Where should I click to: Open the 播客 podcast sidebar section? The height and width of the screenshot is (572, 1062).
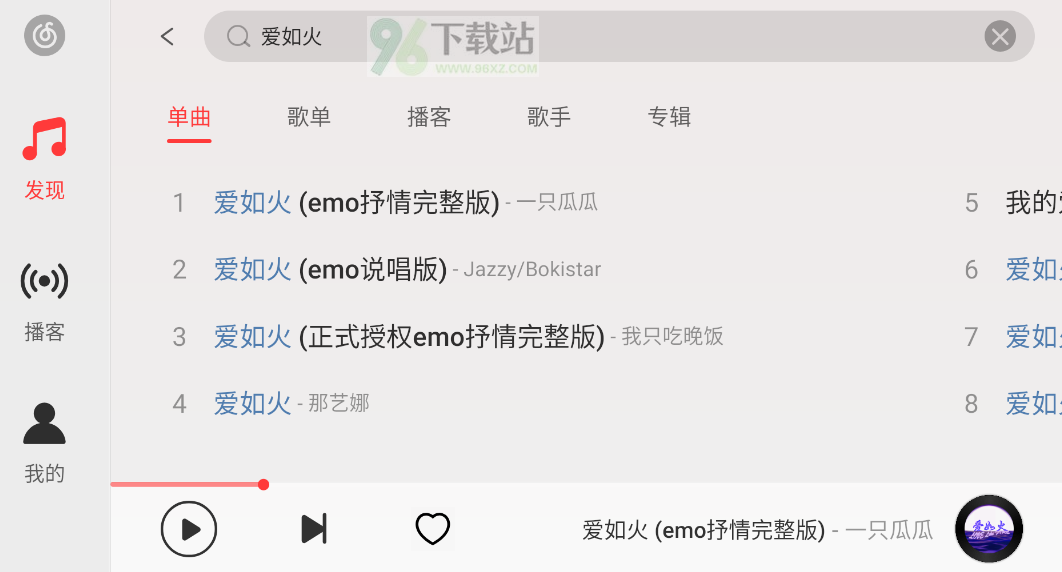coord(45,303)
